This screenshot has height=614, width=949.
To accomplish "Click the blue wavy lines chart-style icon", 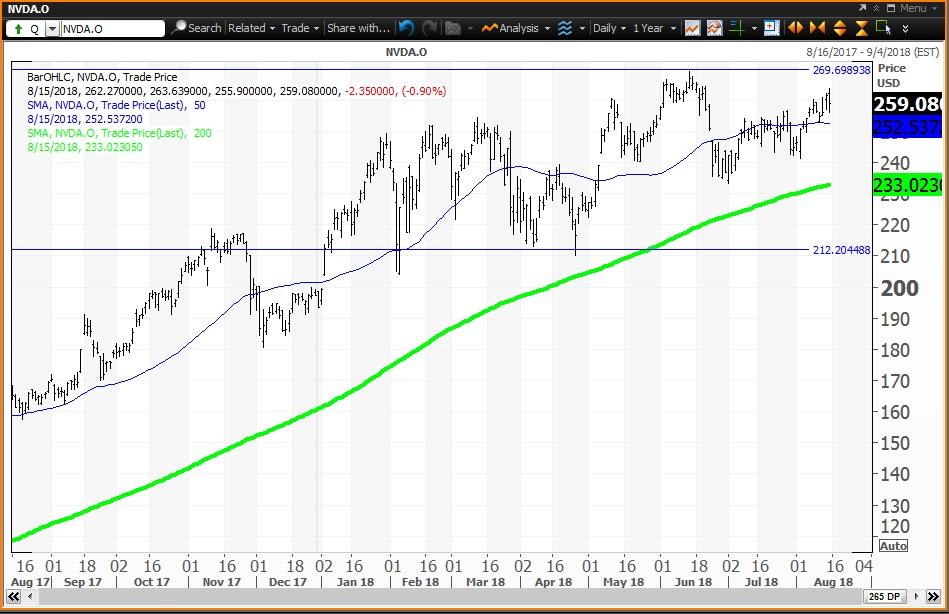I will pyautogui.click(x=565, y=28).
